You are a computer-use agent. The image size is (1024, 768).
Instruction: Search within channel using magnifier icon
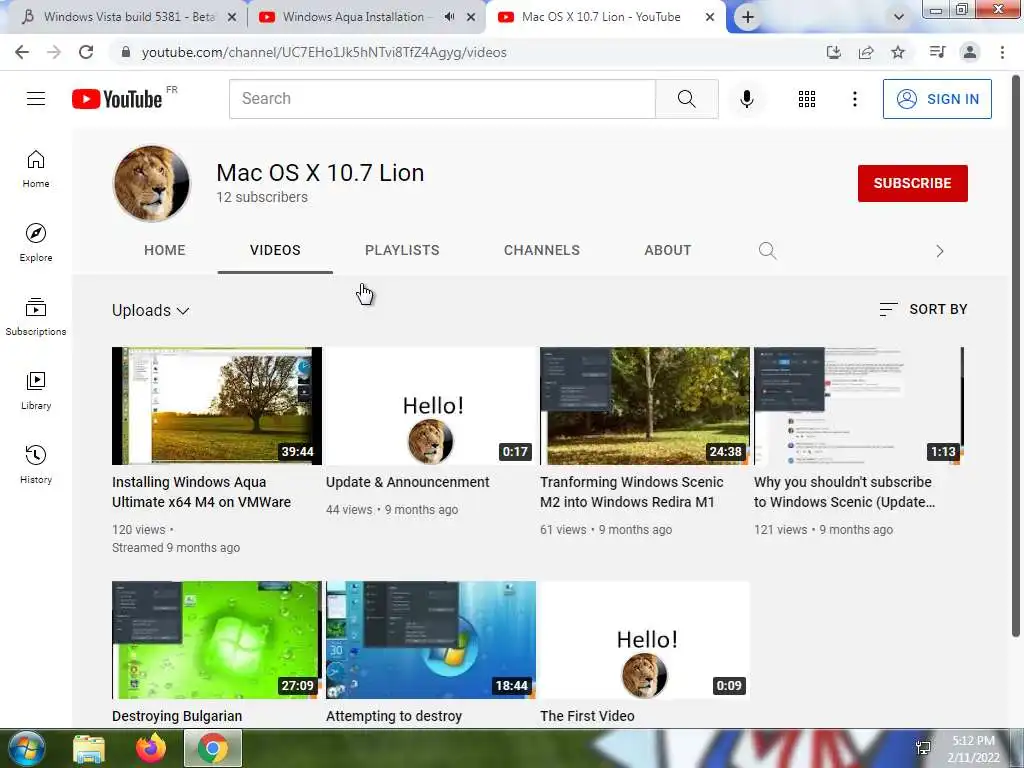(767, 251)
